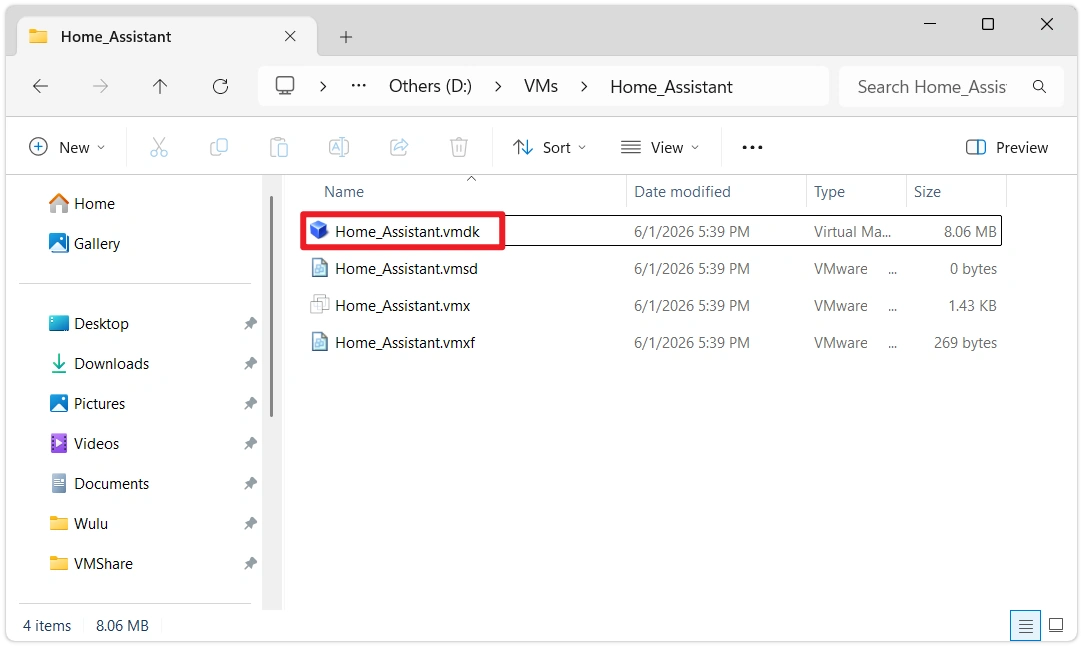Open Videos in quick access

click(85, 444)
